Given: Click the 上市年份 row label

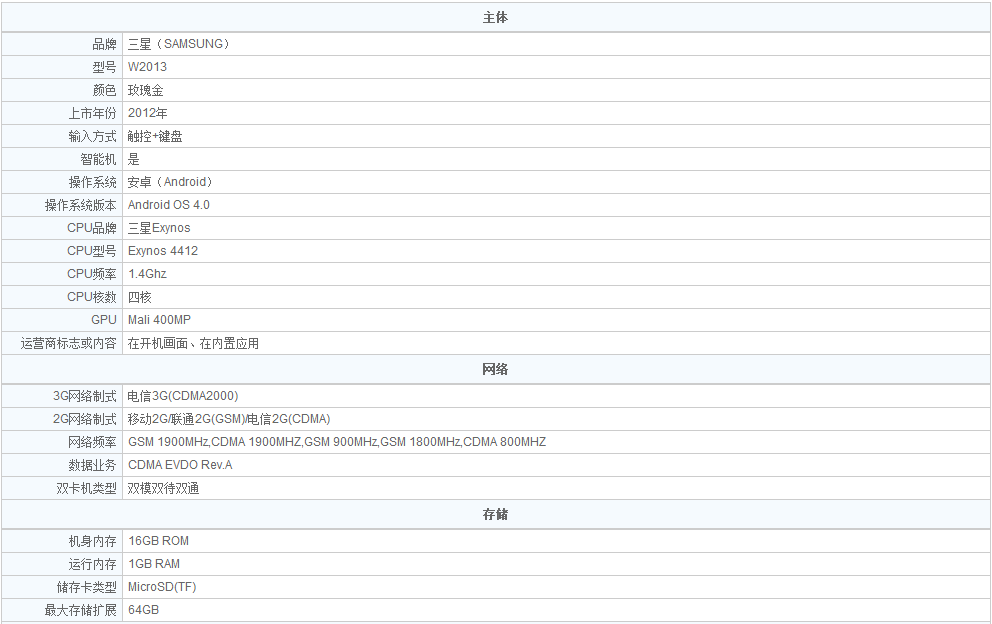Looking at the screenshot, I should [92, 113].
